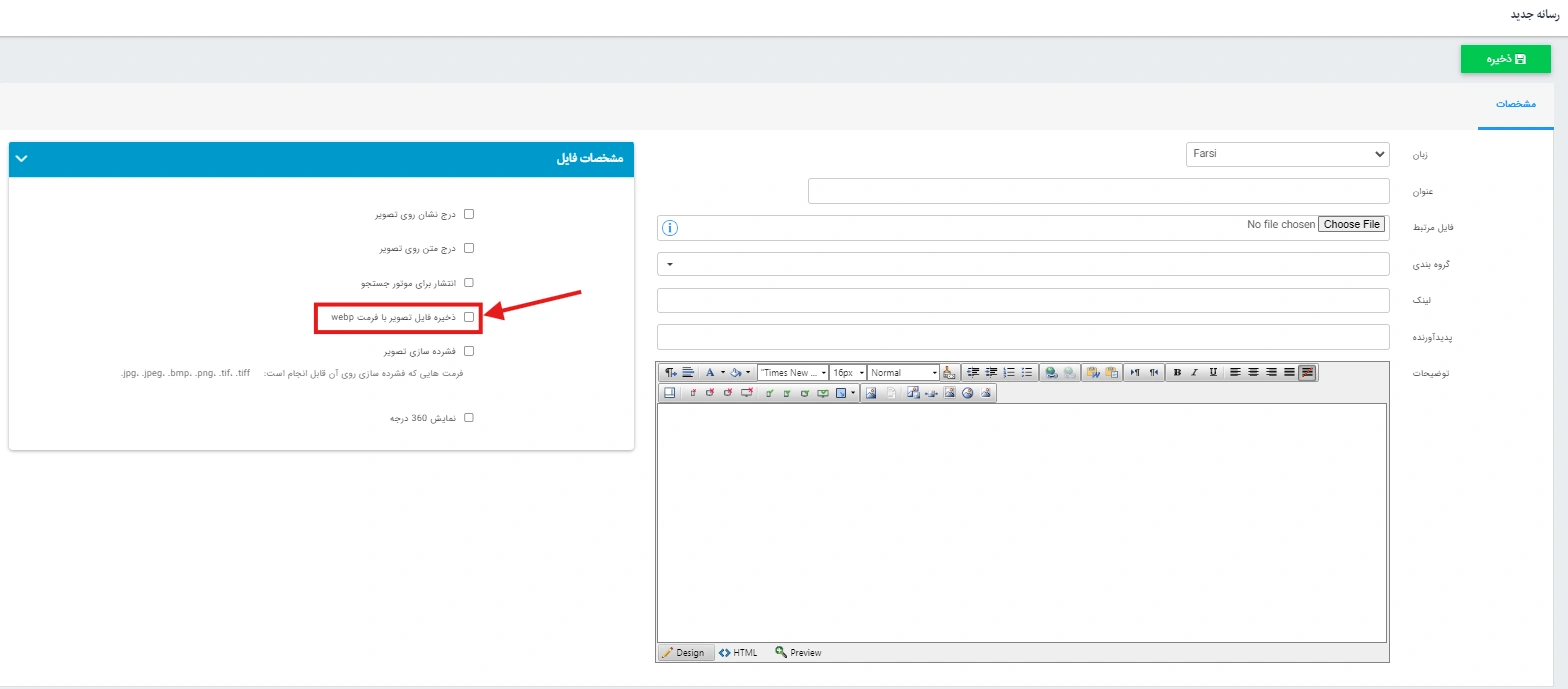Switch to the Preview editor tab

798,653
